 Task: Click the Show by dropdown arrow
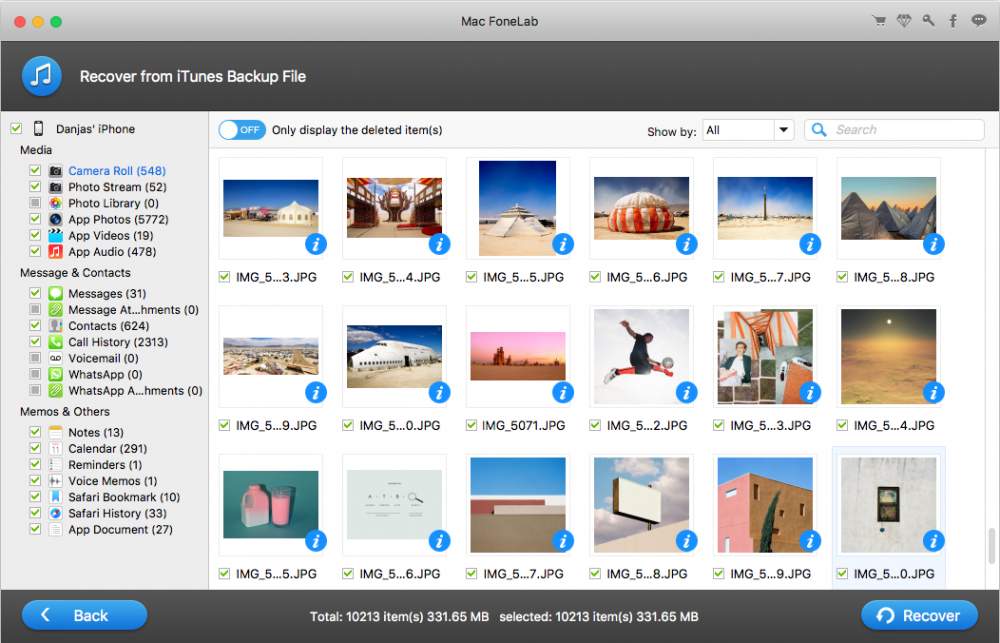[x=783, y=130]
